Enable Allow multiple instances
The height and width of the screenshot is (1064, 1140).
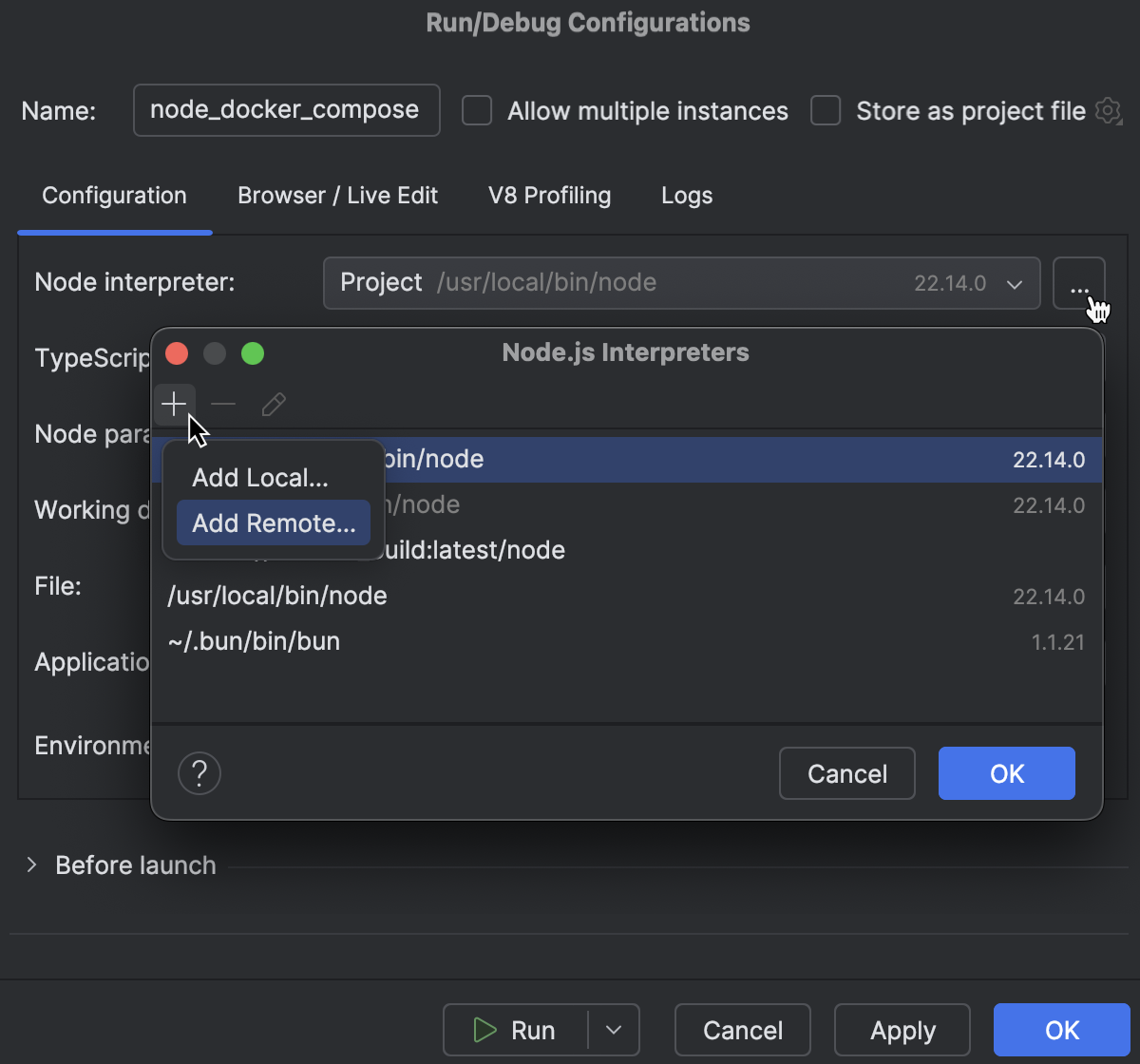[476, 110]
